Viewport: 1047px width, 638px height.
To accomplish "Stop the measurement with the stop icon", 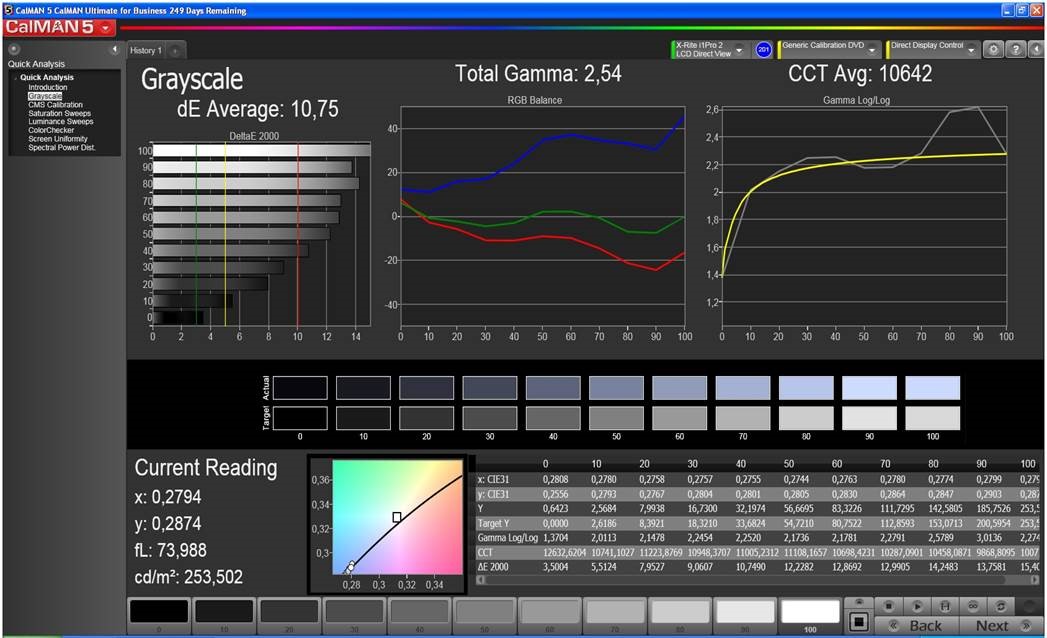I will point(889,606).
